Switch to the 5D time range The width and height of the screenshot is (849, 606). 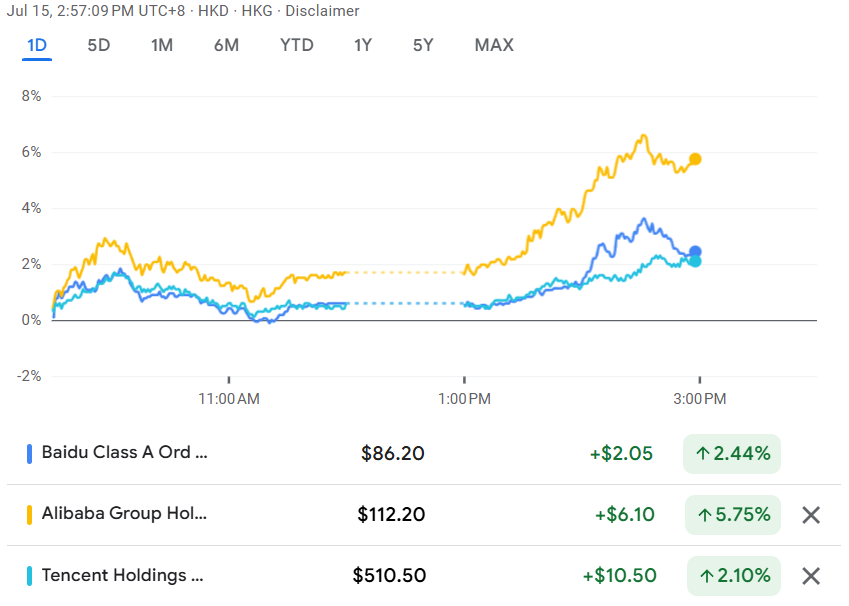(x=99, y=45)
